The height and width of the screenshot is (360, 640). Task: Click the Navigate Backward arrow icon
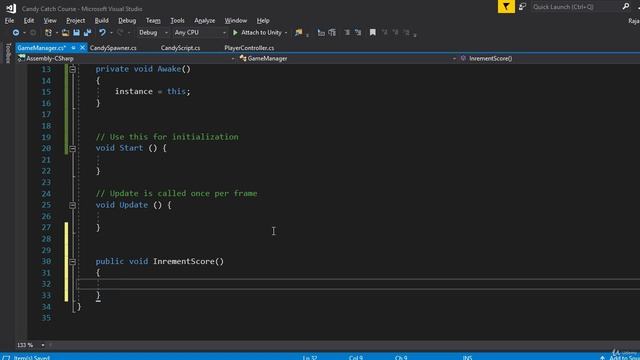point(16,33)
